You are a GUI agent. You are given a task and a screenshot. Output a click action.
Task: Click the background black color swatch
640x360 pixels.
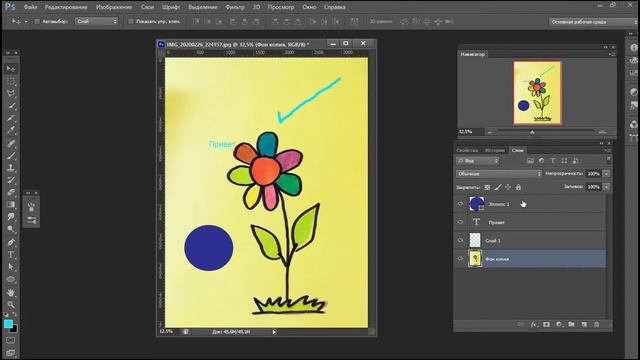[x=14, y=329]
